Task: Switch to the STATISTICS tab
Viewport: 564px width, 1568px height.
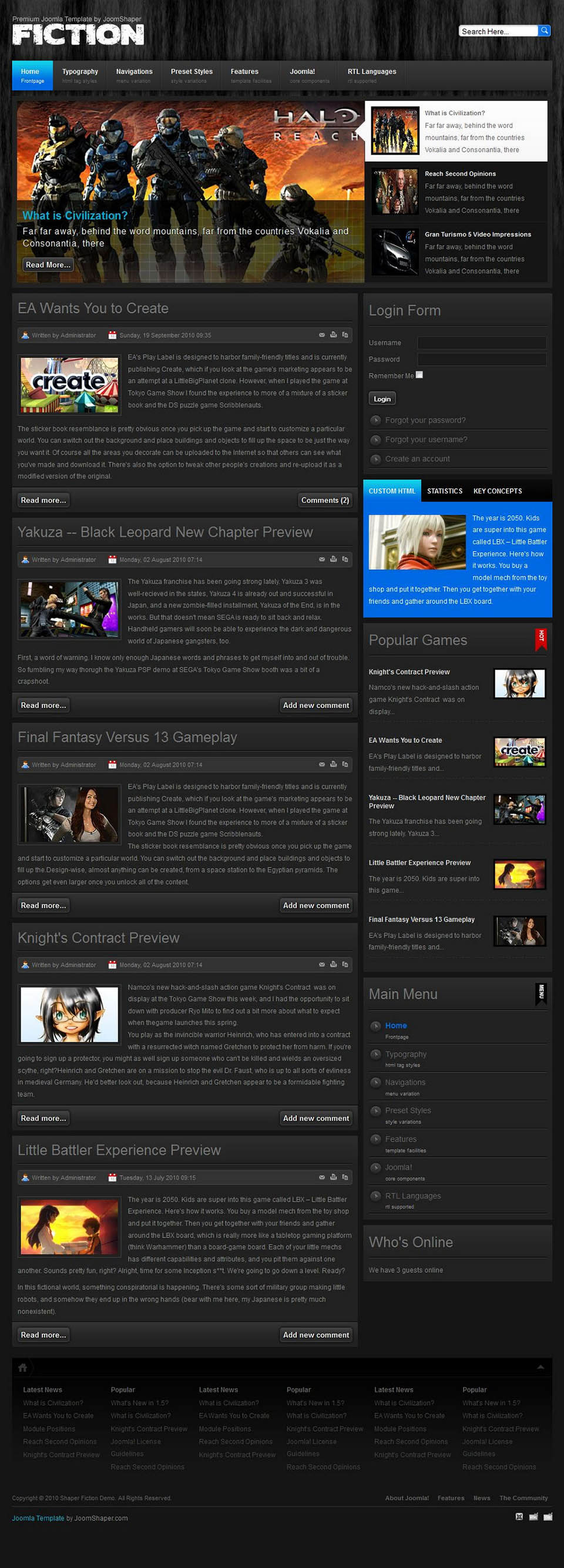Action: tap(445, 491)
